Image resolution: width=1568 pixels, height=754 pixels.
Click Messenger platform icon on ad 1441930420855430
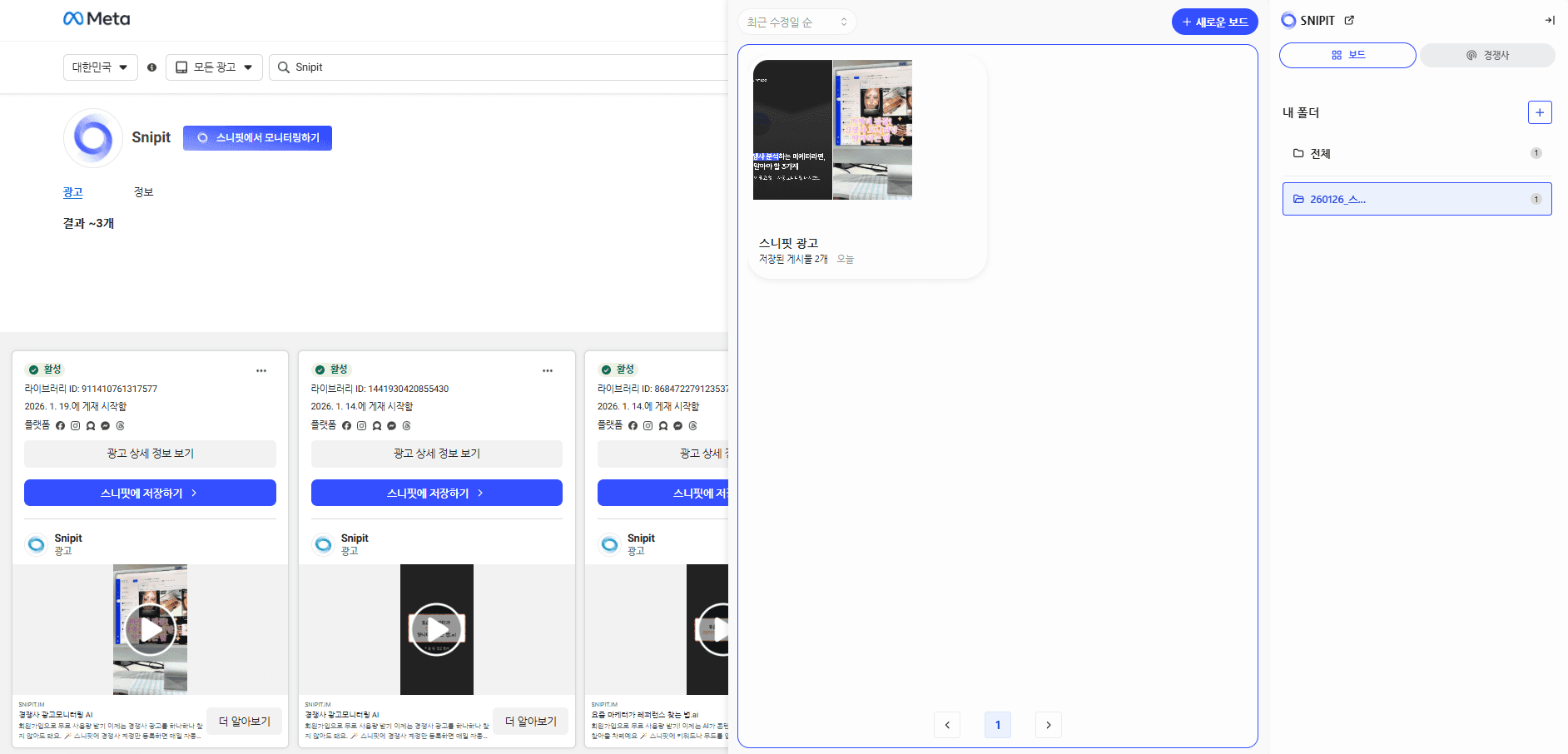[391, 425]
